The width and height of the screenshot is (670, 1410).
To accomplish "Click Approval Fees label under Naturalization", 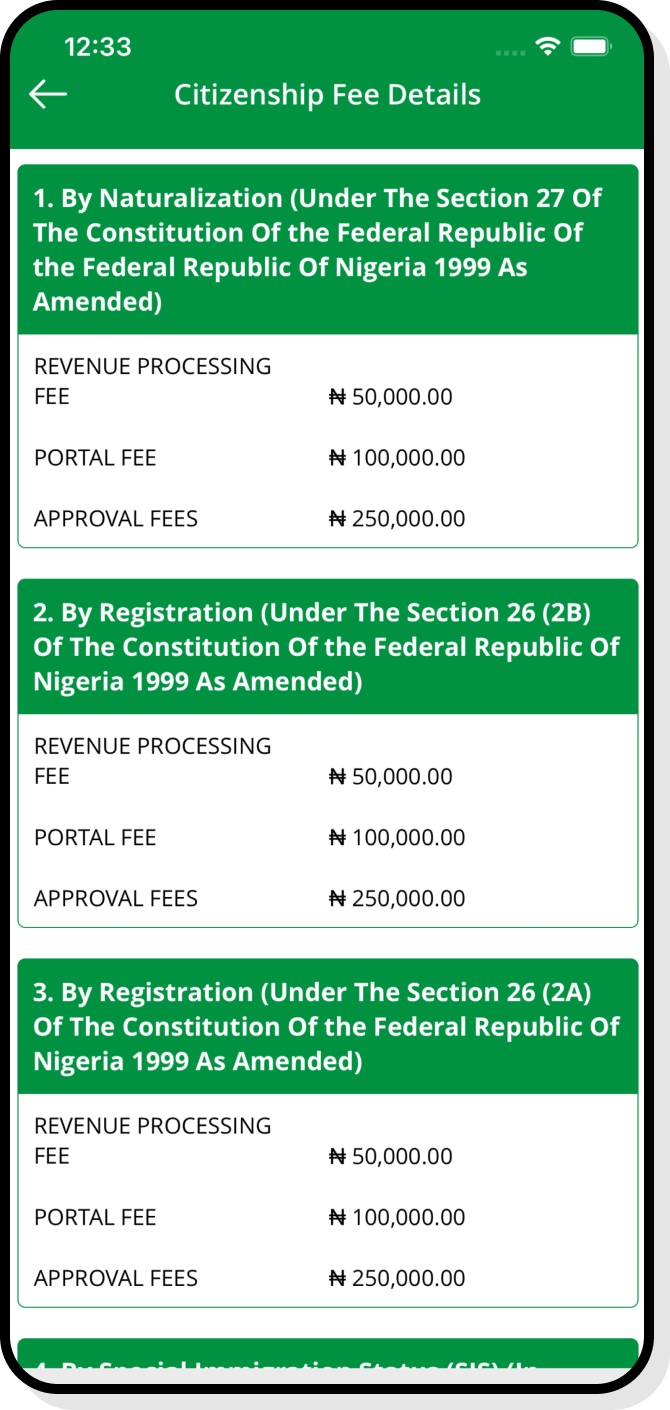I will 116,519.
